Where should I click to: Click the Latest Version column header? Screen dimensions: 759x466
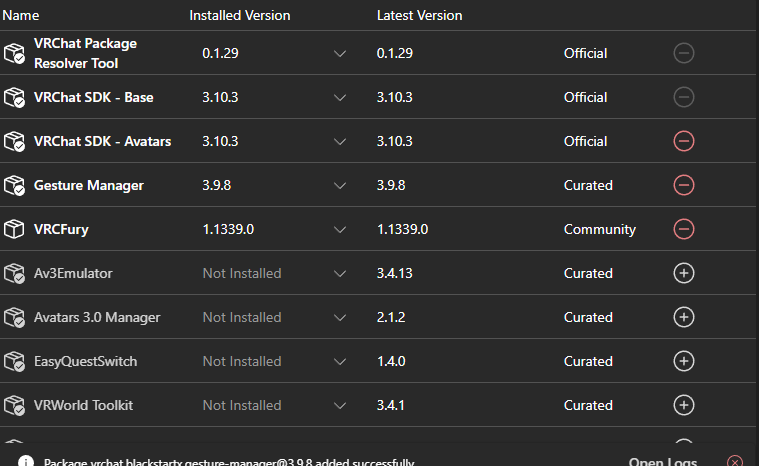[419, 15]
